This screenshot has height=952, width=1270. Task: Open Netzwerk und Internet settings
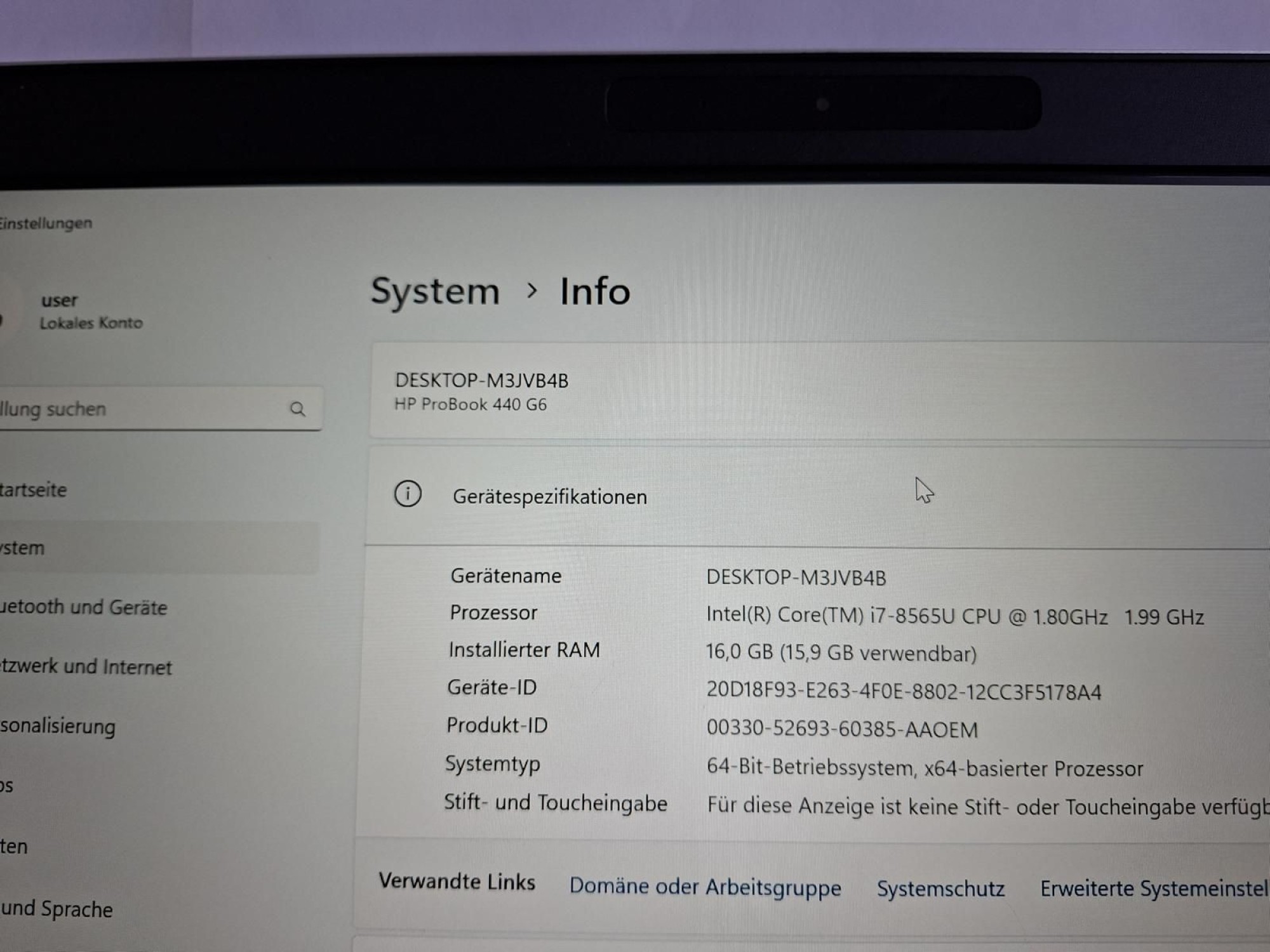pos(88,666)
